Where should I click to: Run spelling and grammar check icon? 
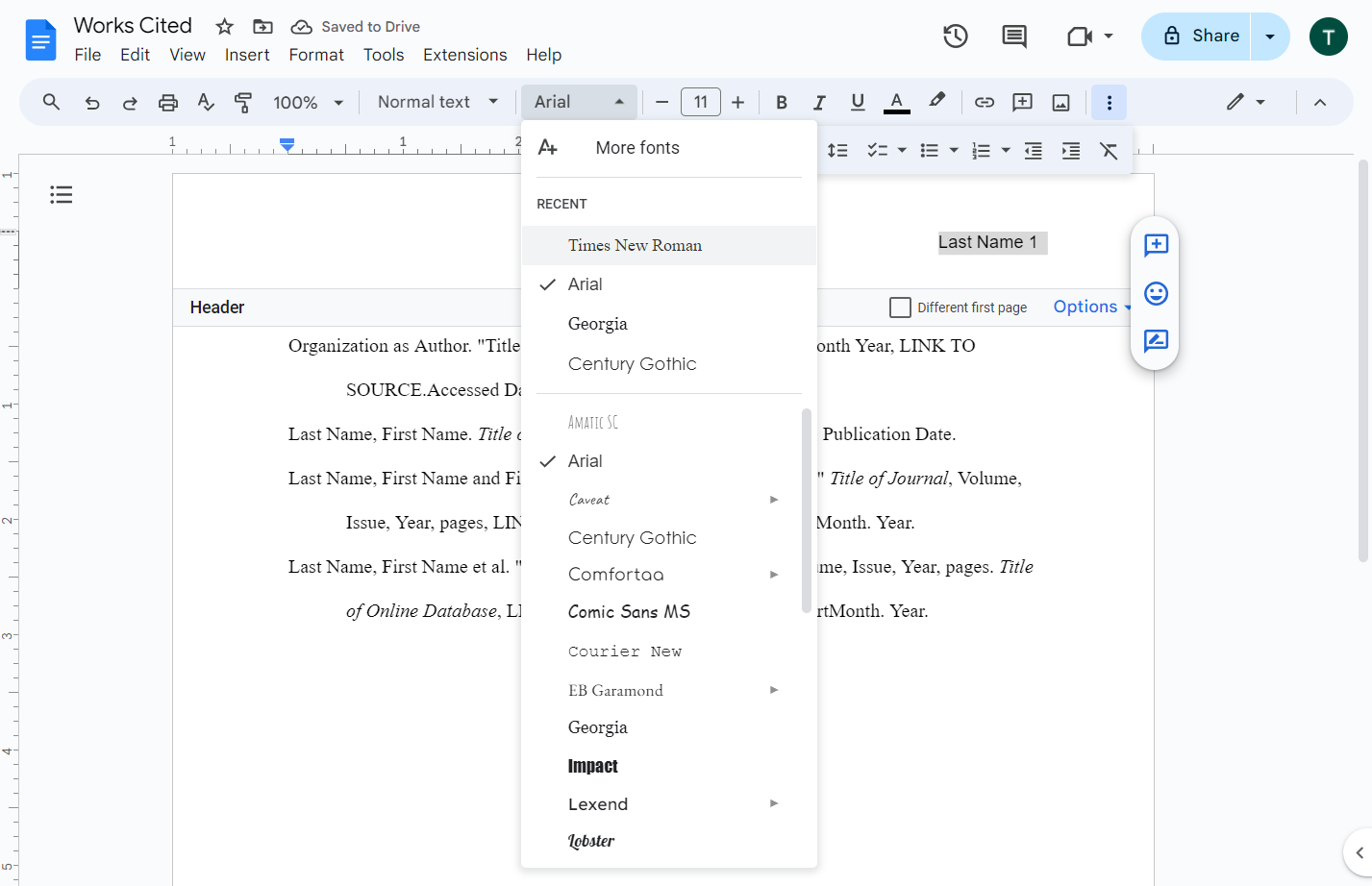coord(206,102)
